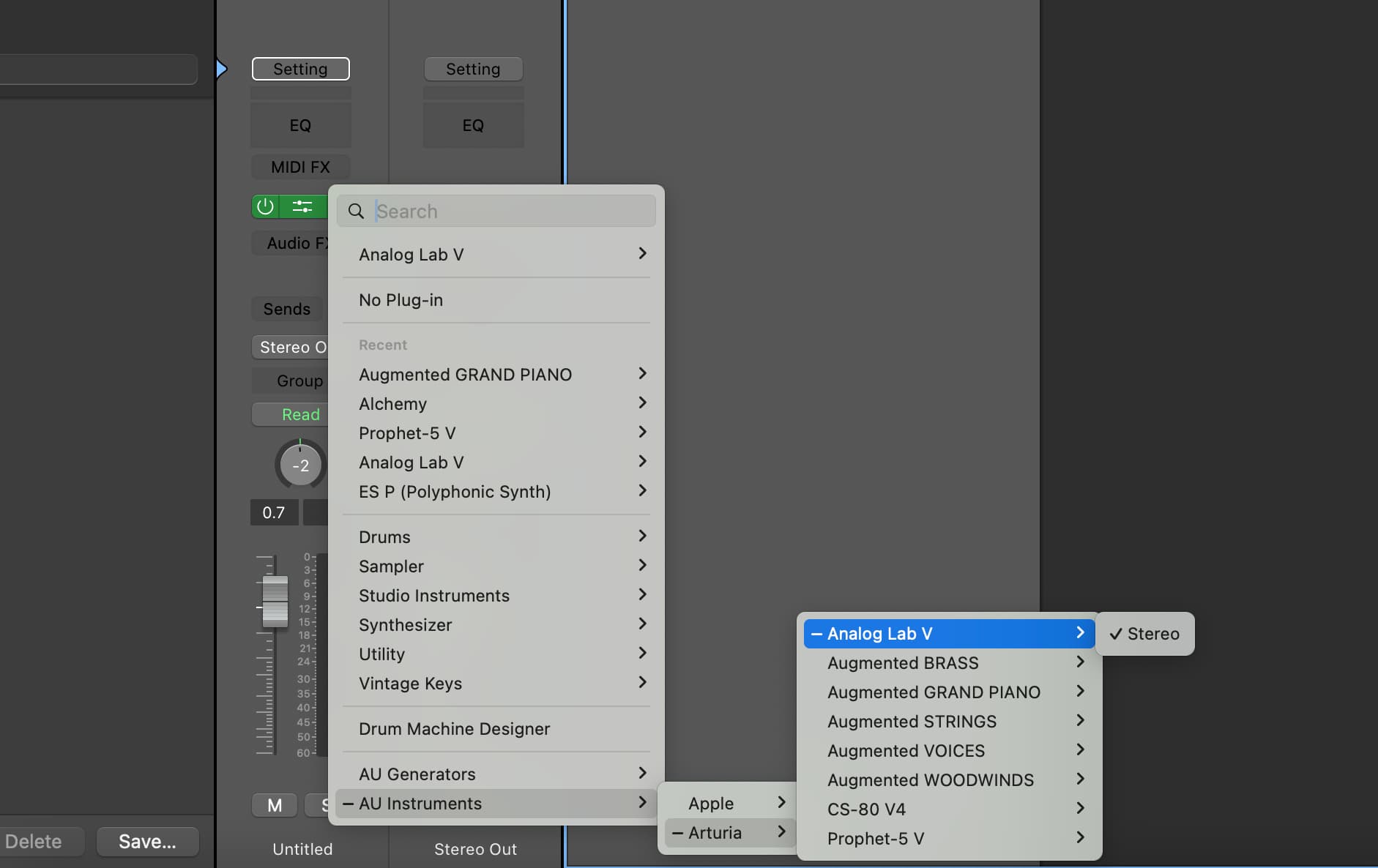This screenshot has width=1378, height=868.
Task: Click the volume fader handle
Action: coord(275,602)
